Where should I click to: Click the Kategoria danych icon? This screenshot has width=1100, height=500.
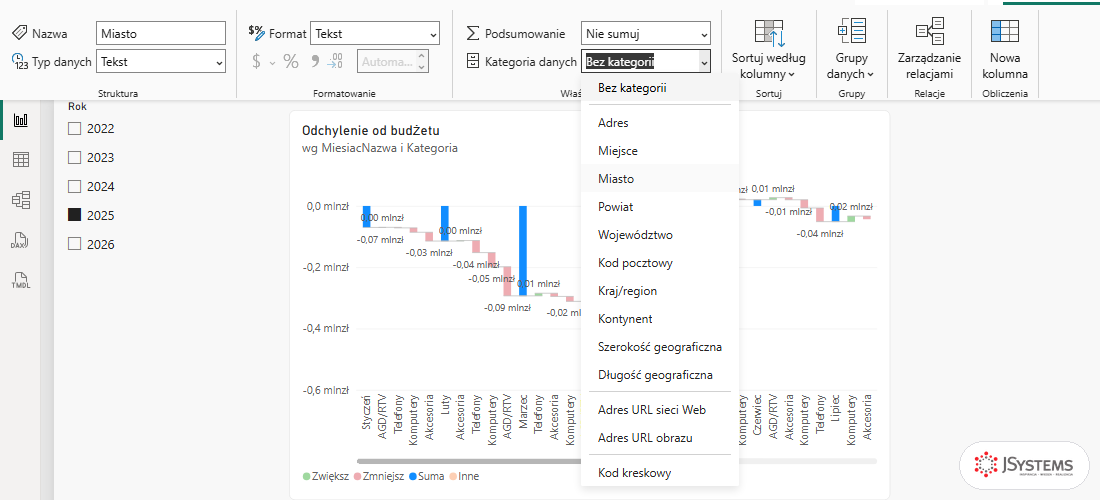coord(474,62)
